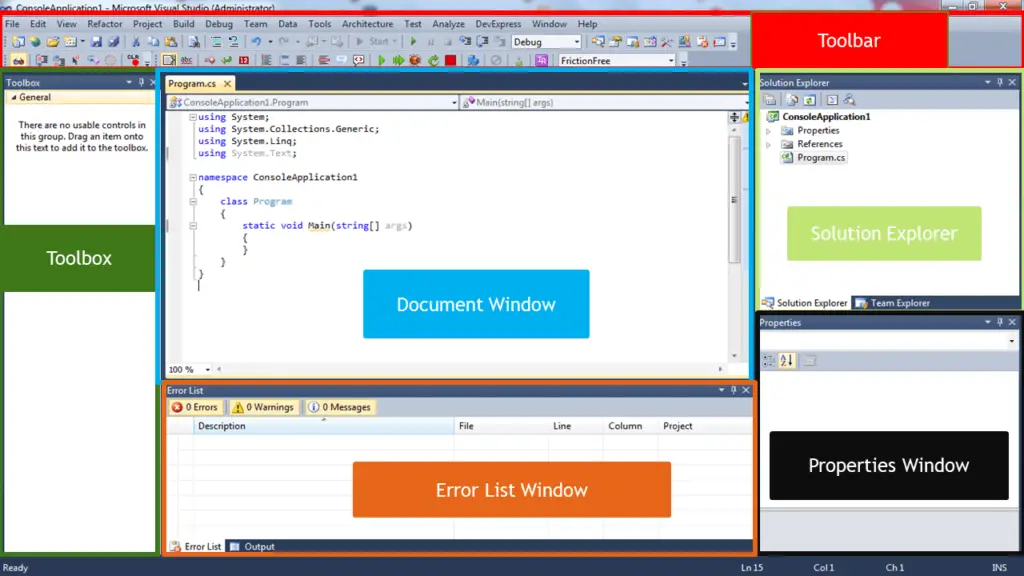Click the File column header

pyautogui.click(x=501, y=426)
